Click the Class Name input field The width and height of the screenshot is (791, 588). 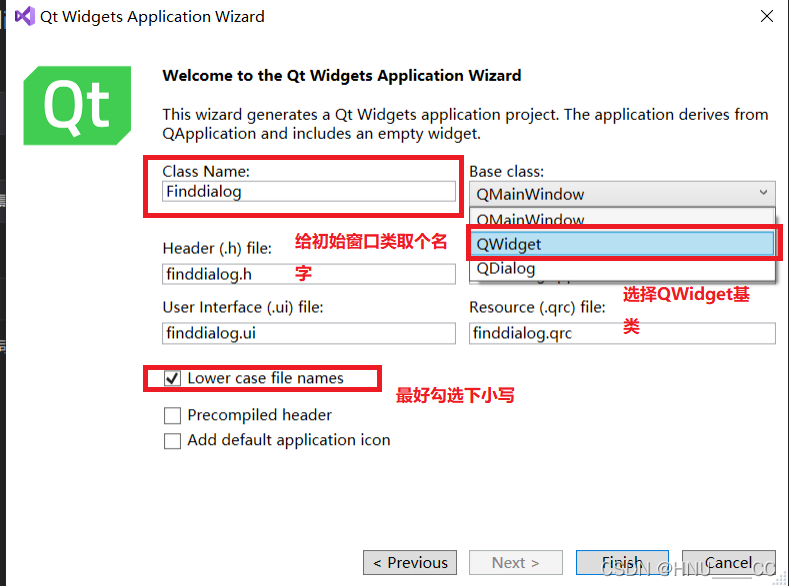coord(309,192)
